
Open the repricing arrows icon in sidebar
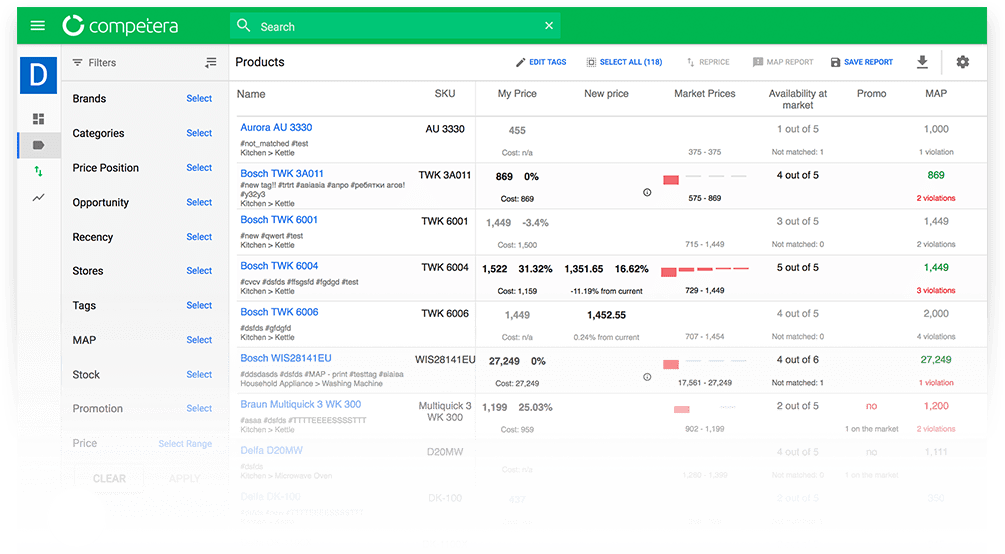pyautogui.click(x=38, y=171)
